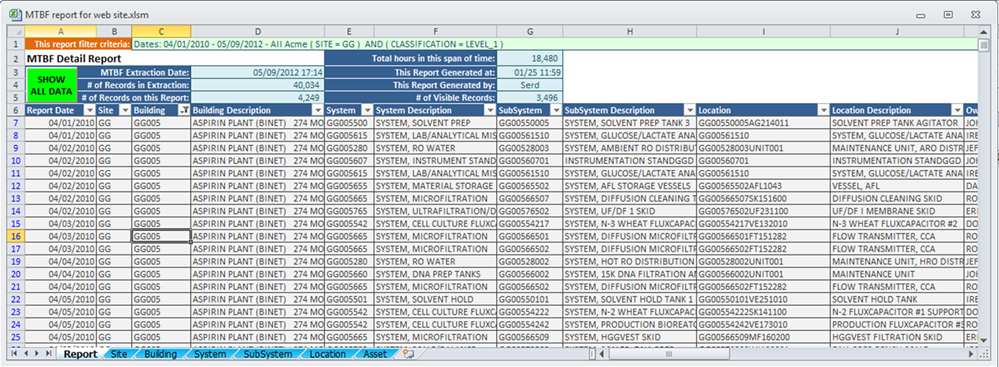
Task: Select row header 16
Action: (x=16, y=236)
